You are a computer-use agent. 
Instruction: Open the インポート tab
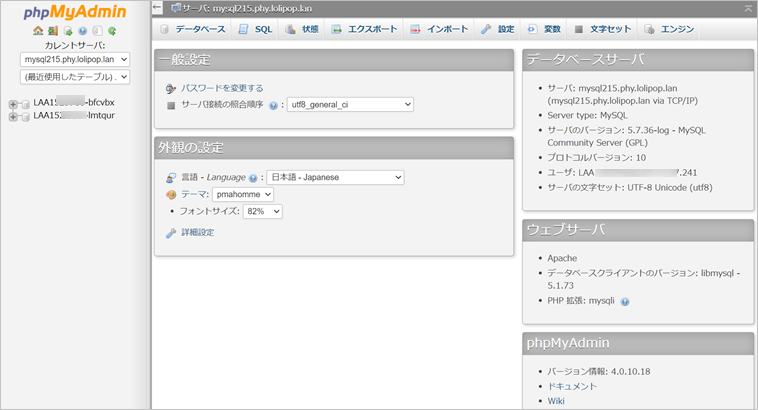[439, 30]
